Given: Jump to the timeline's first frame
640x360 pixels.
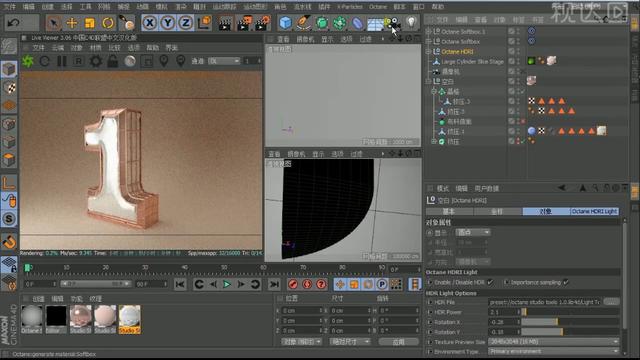Looking at the screenshot, I should tap(180, 284).
